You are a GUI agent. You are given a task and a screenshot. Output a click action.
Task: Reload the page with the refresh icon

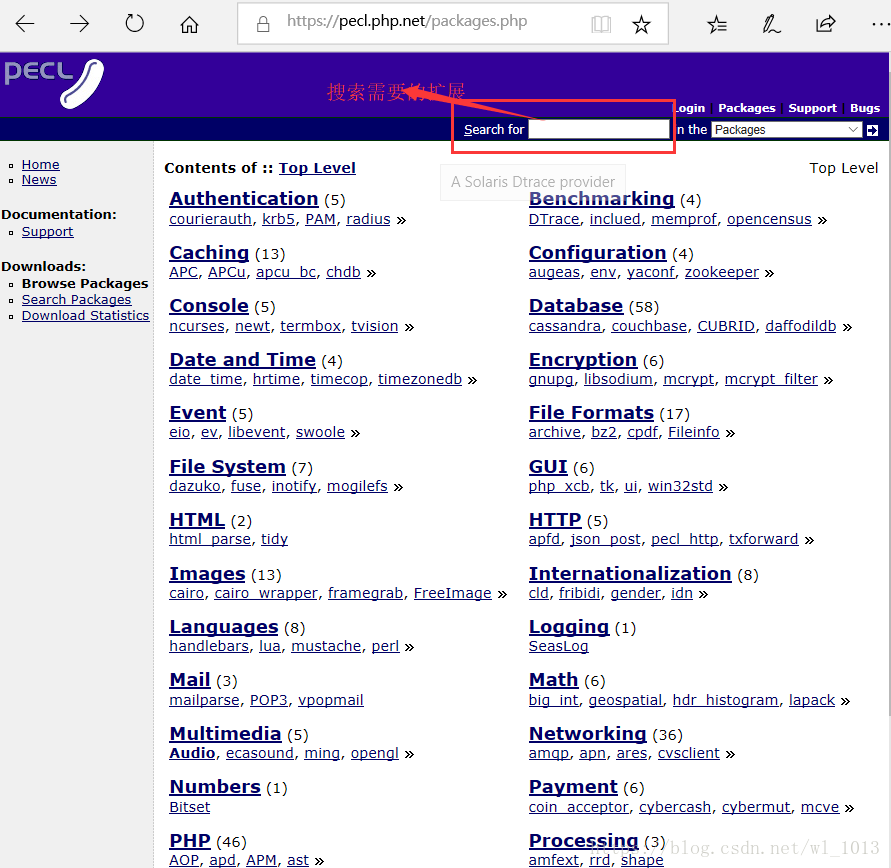pyautogui.click(x=135, y=23)
